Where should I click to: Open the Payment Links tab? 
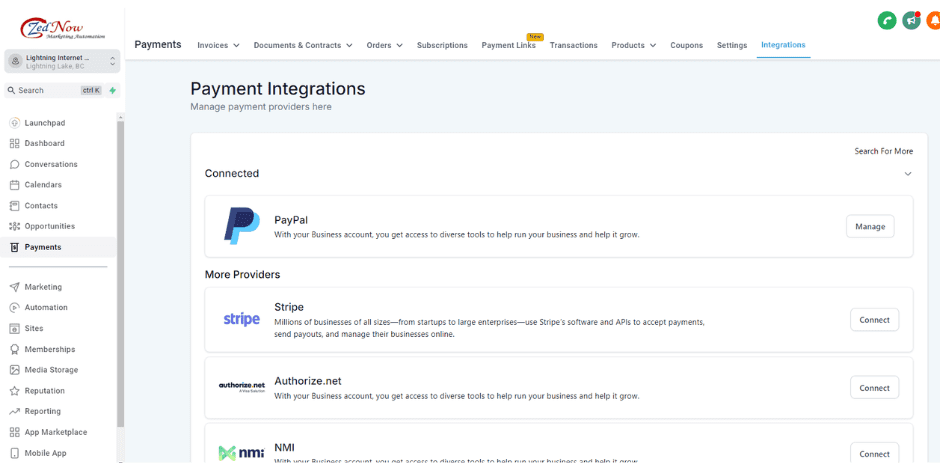[508, 46]
